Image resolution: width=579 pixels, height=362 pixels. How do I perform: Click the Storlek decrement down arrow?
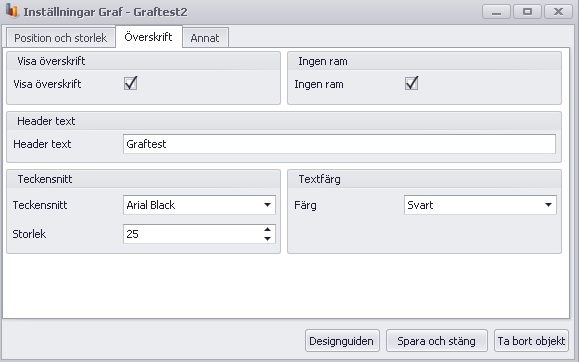click(267, 239)
